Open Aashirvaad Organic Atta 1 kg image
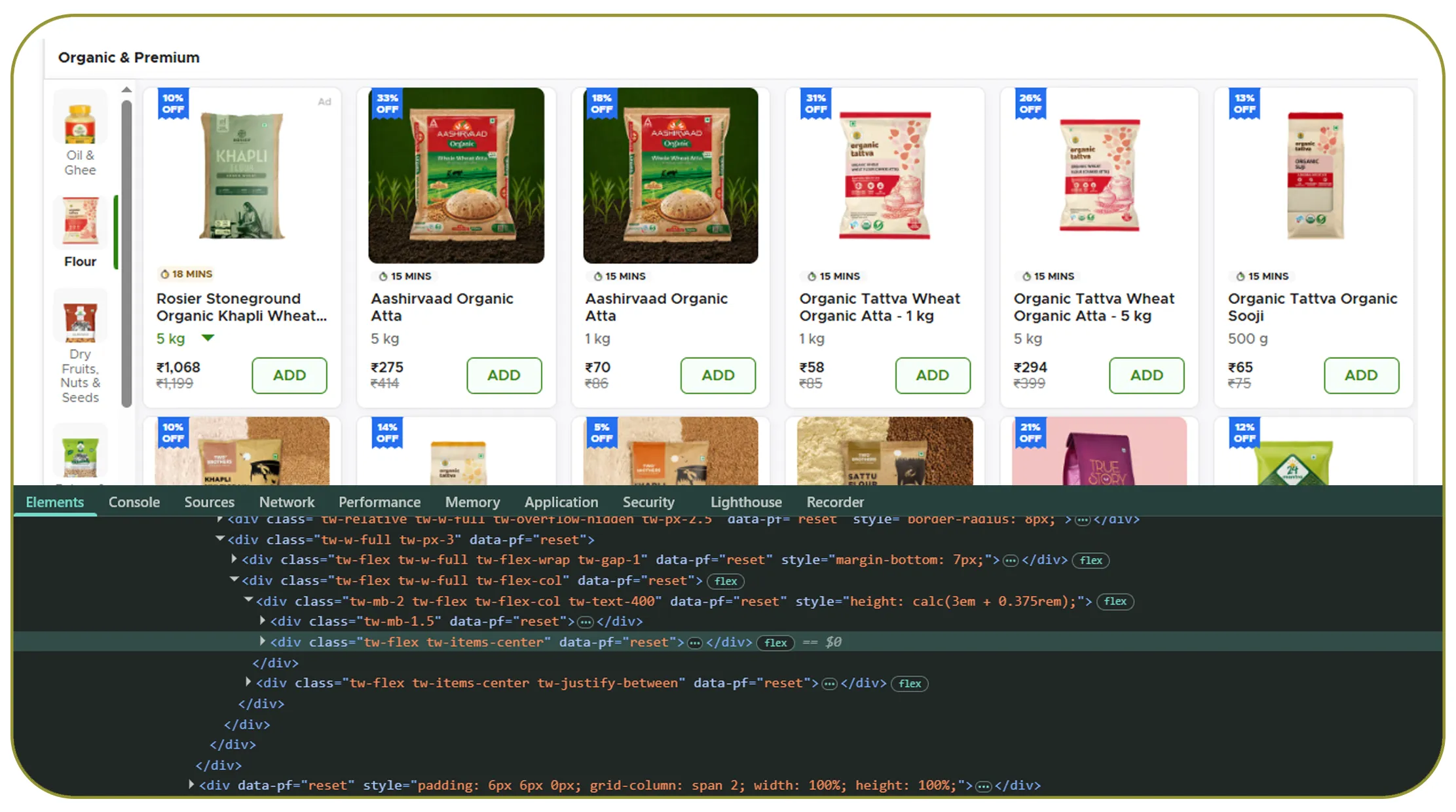The image size is (1456, 812). pyautogui.click(x=671, y=175)
